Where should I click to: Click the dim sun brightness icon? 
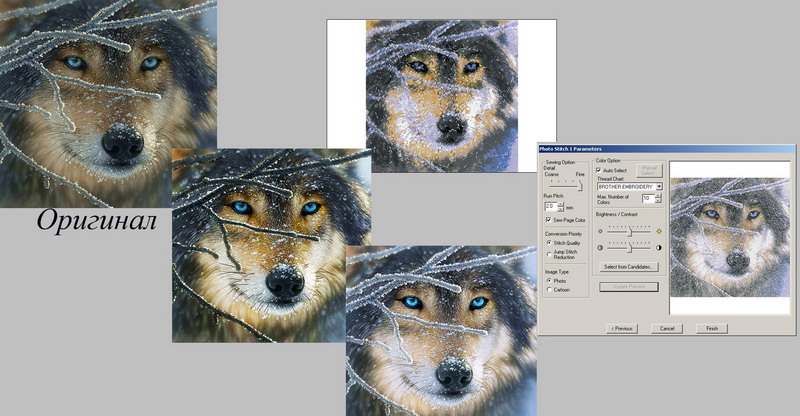[x=600, y=230]
